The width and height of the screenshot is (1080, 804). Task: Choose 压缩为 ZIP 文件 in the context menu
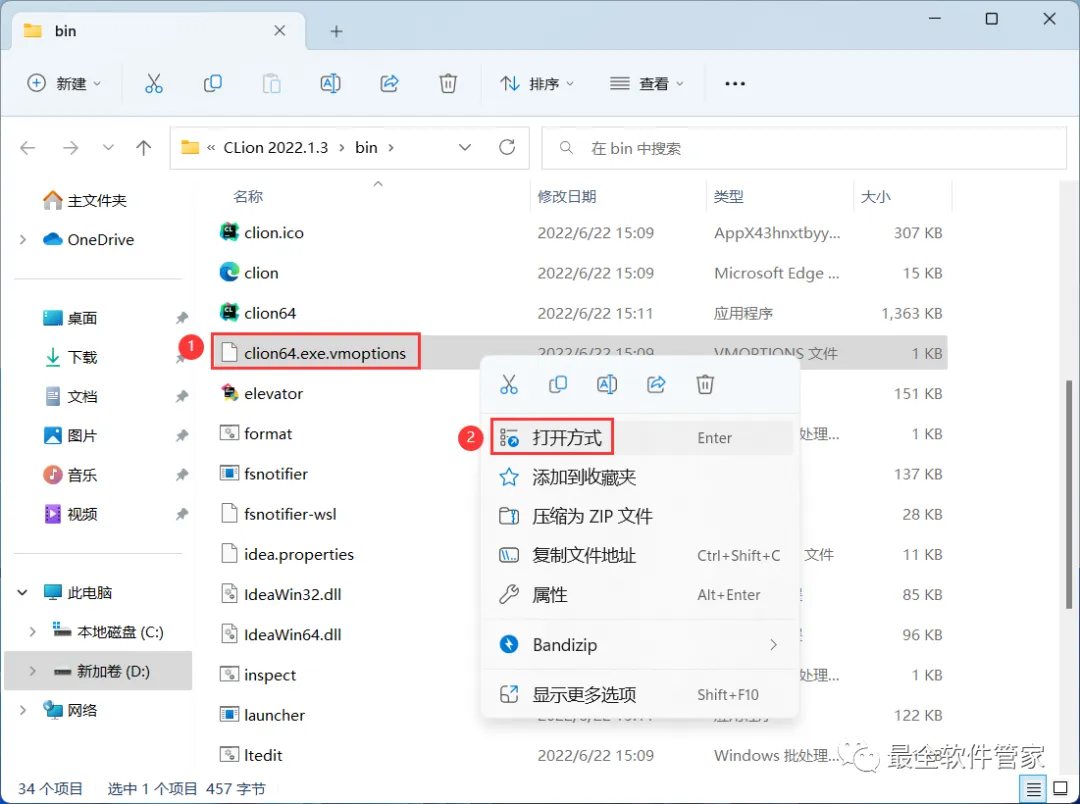(641, 516)
